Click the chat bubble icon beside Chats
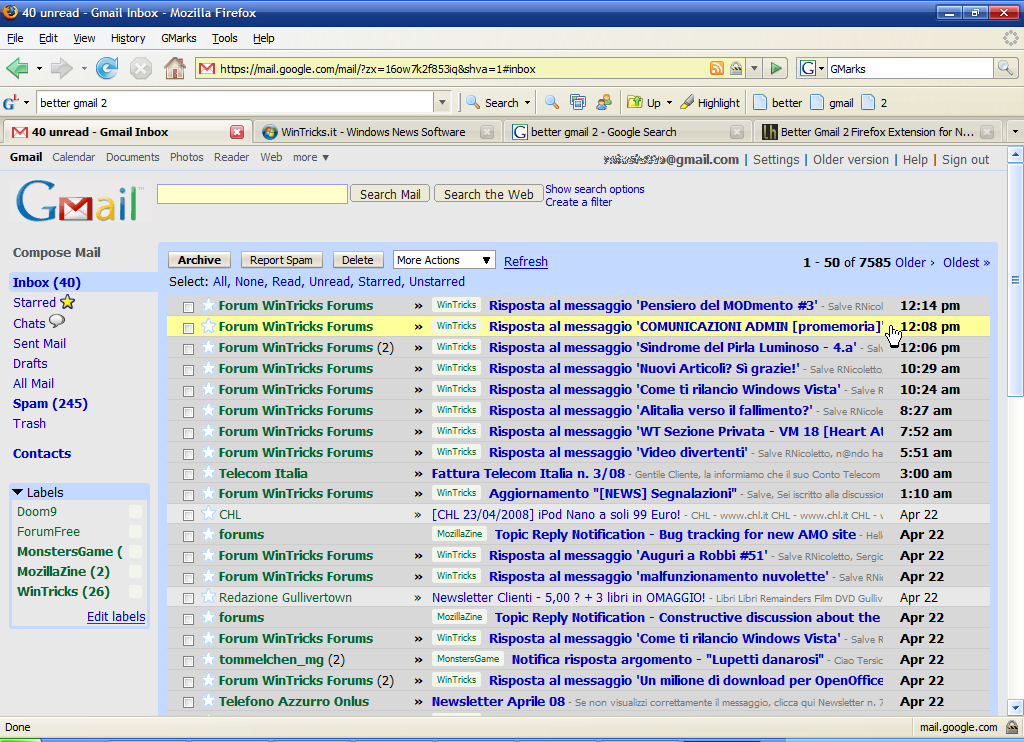The image size is (1024, 742). (x=57, y=321)
